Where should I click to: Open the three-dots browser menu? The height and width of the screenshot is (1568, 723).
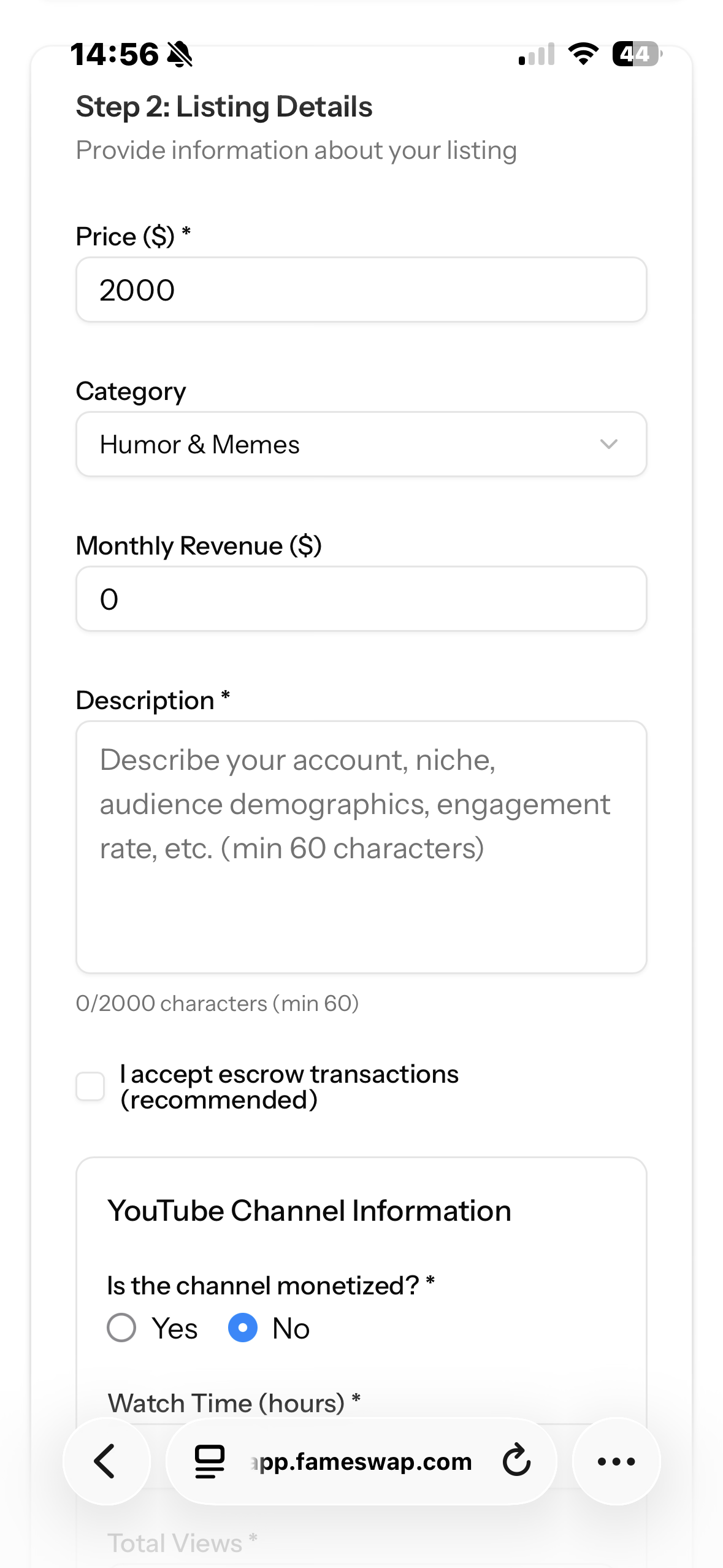616,1461
